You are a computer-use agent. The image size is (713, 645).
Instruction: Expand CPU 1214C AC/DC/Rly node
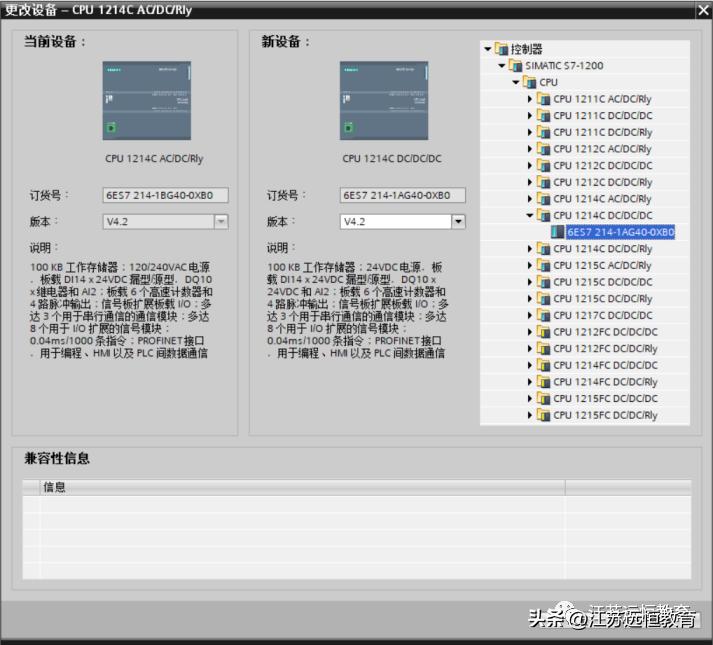(x=530, y=199)
